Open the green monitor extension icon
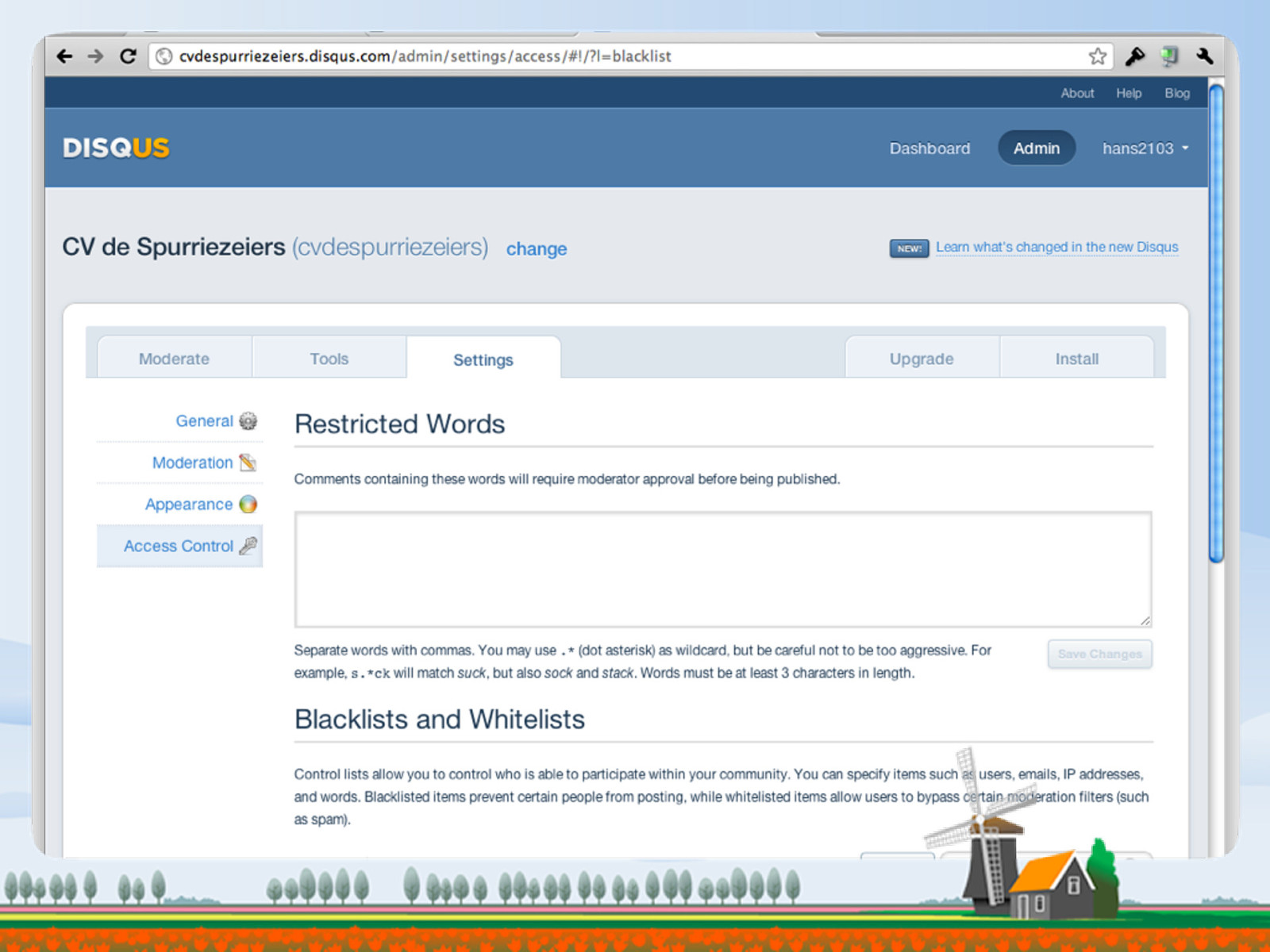This screenshot has height=952, width=1270. [x=1169, y=56]
